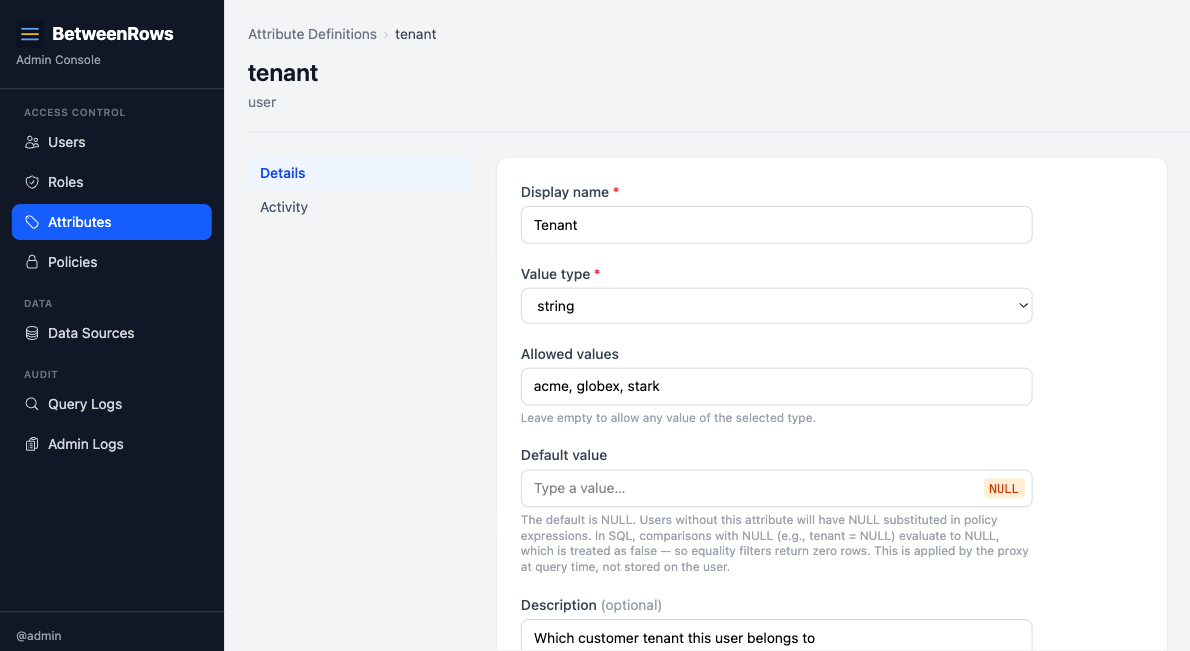Click the BetweenRows title text
1190x651 pixels.
112,33
